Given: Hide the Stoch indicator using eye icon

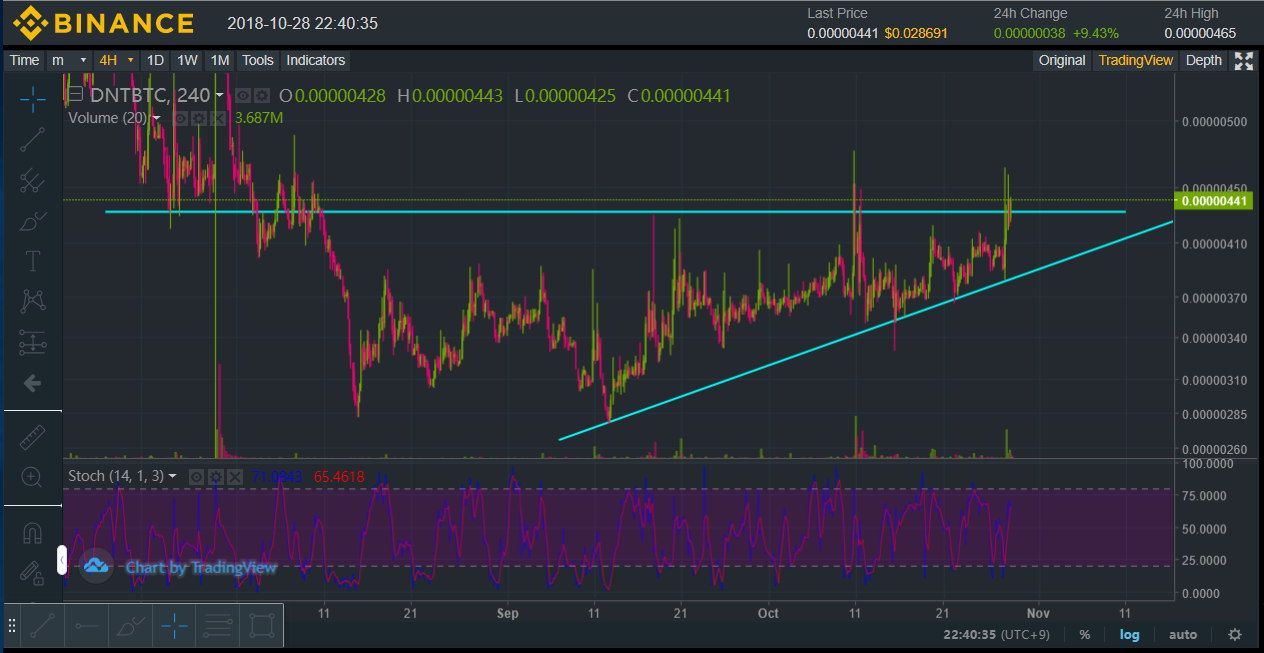Looking at the screenshot, I should tap(196, 477).
